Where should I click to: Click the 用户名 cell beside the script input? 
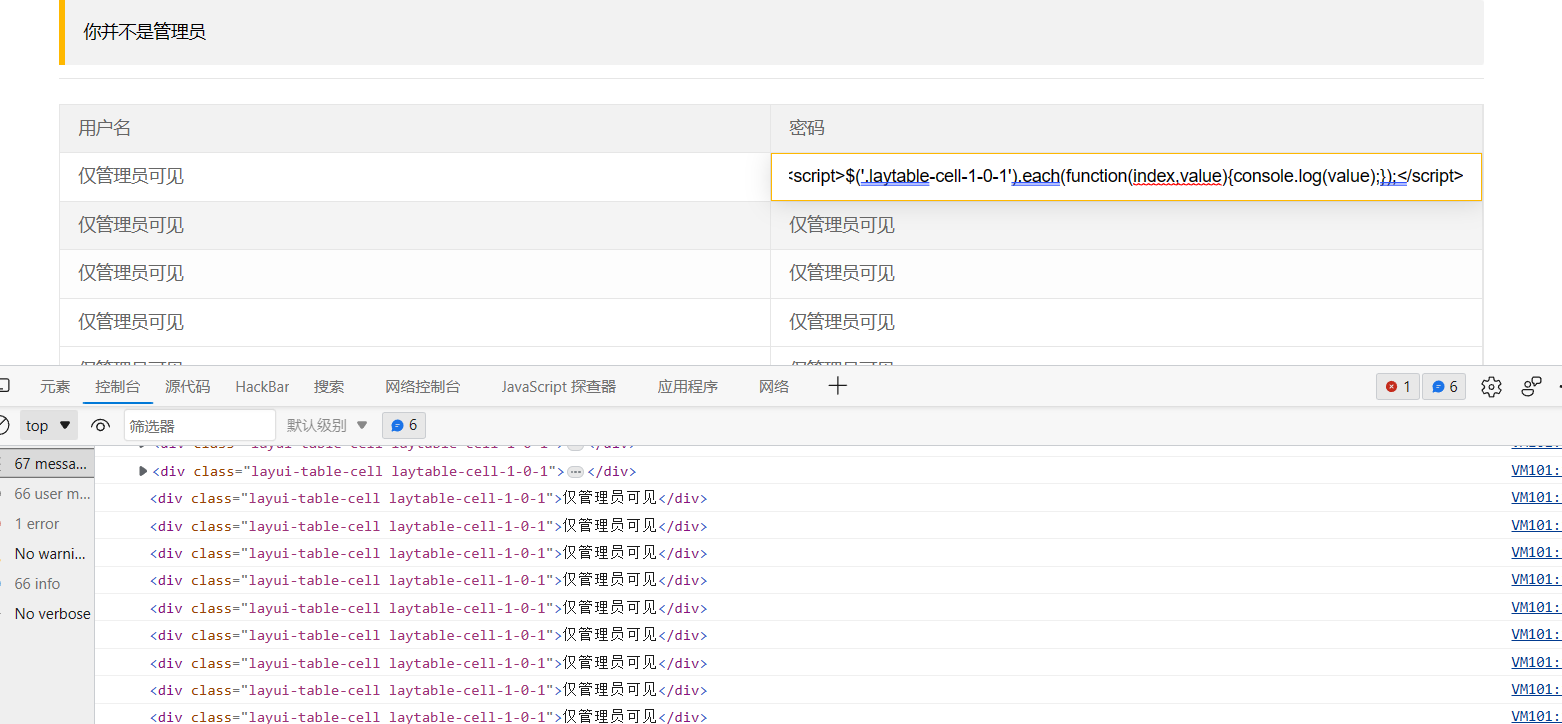tap(415, 177)
